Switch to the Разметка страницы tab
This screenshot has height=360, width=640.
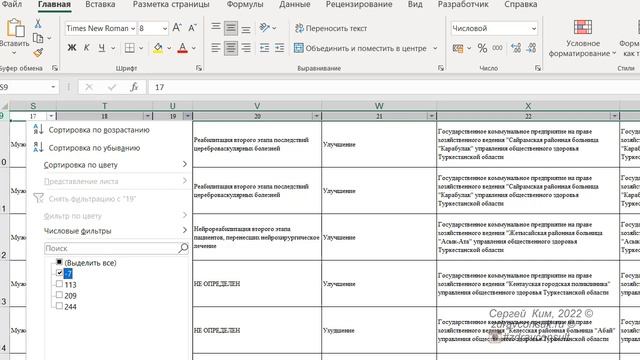tap(171, 4)
